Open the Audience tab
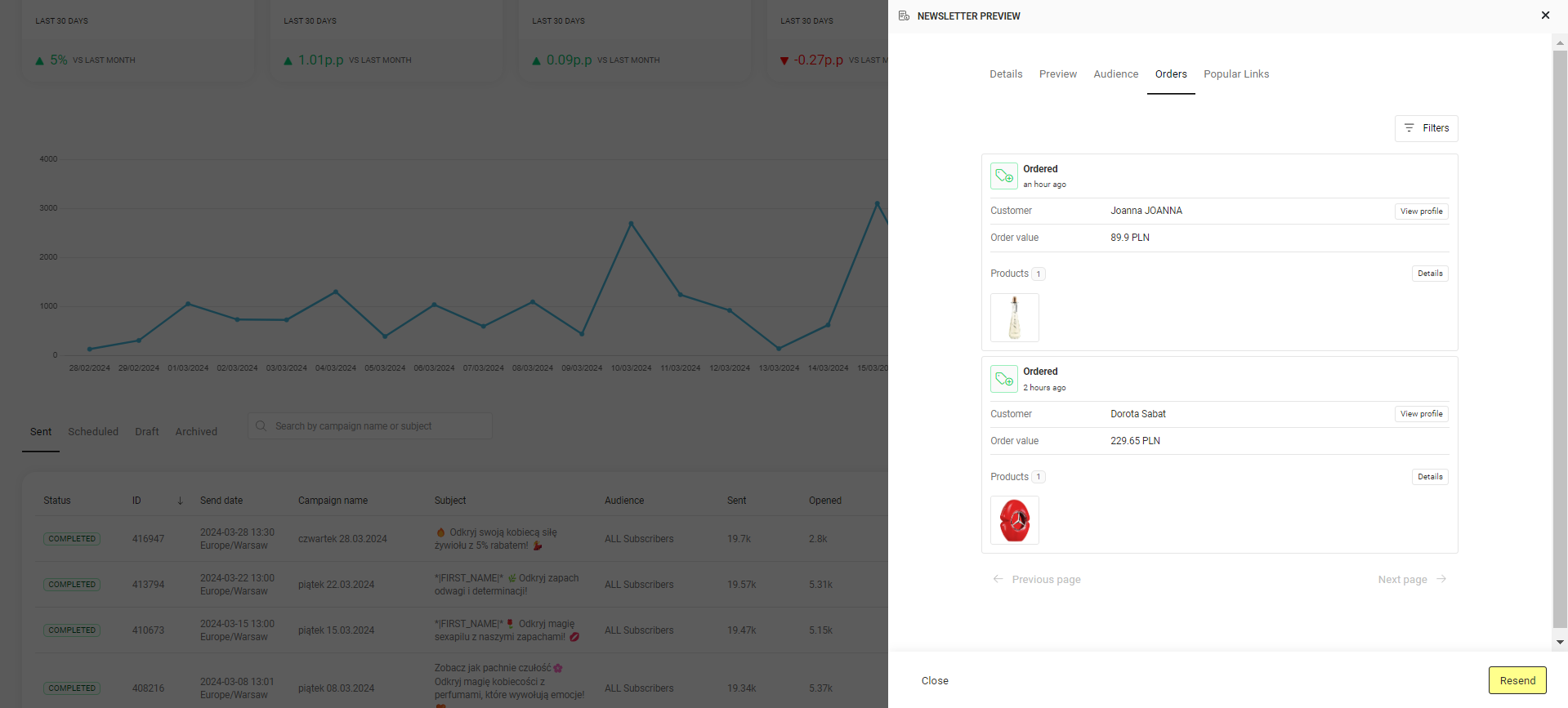Screen dimensions: 1568x708 click(x=1116, y=74)
